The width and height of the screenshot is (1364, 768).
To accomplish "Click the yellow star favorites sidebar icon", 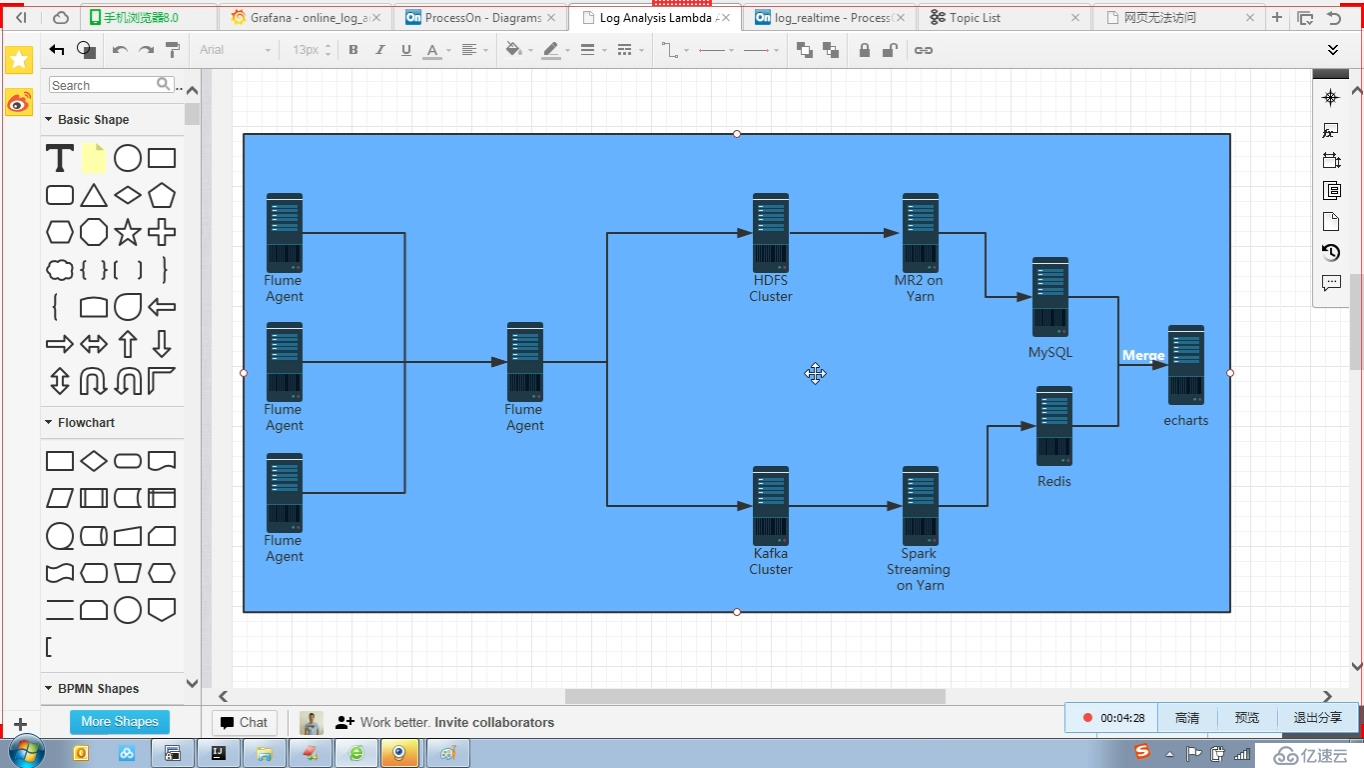I will click(19, 60).
